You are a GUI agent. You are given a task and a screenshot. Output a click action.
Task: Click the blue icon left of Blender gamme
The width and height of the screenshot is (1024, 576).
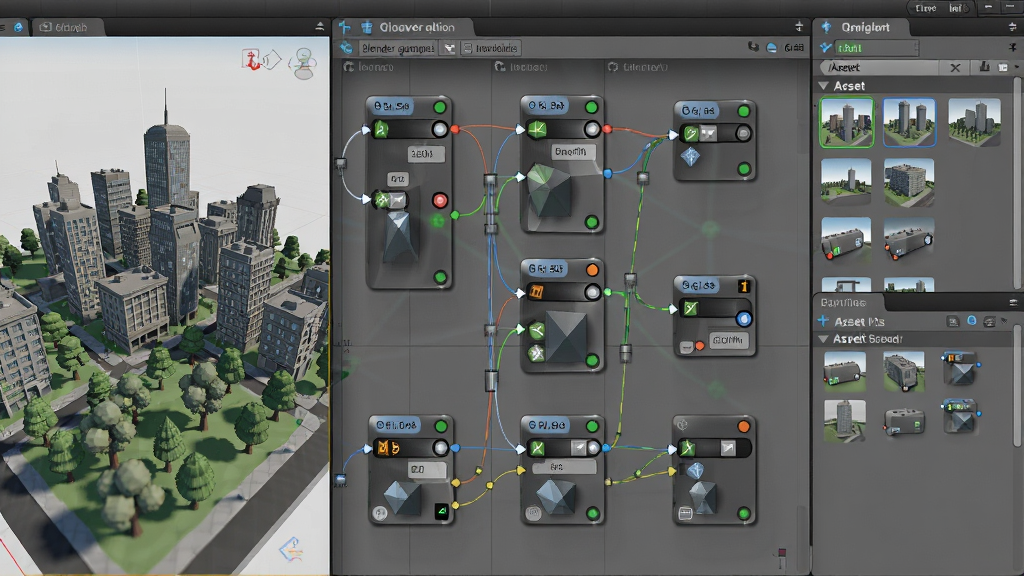click(347, 48)
